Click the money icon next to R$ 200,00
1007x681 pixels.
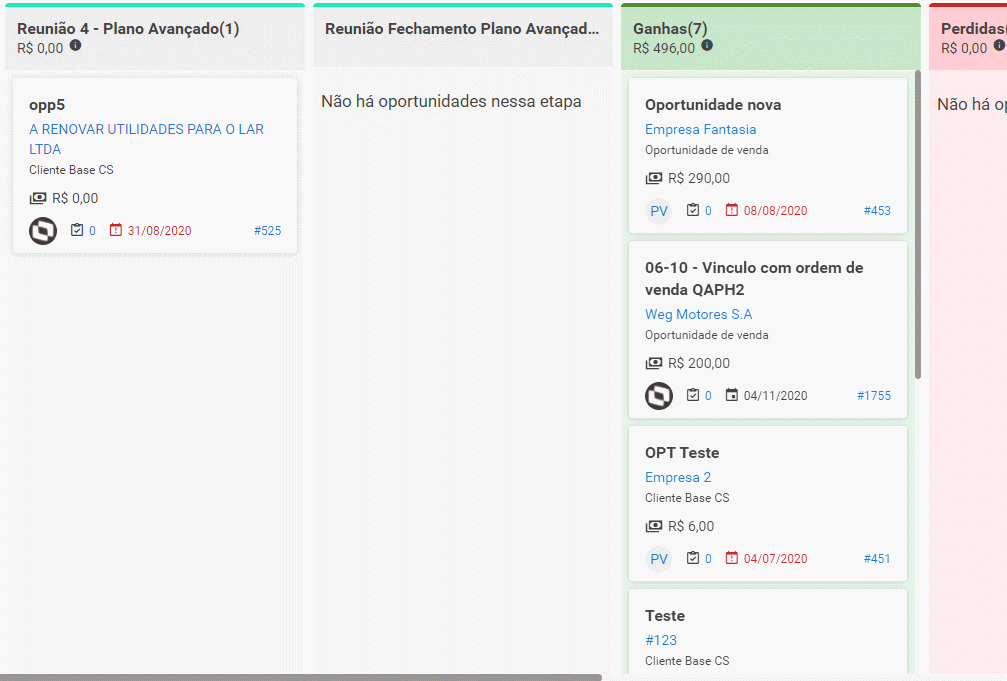click(x=654, y=363)
